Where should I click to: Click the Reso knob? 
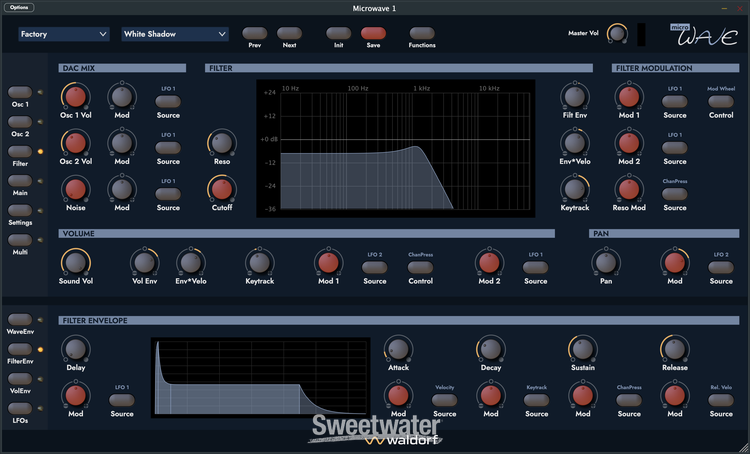click(x=222, y=143)
